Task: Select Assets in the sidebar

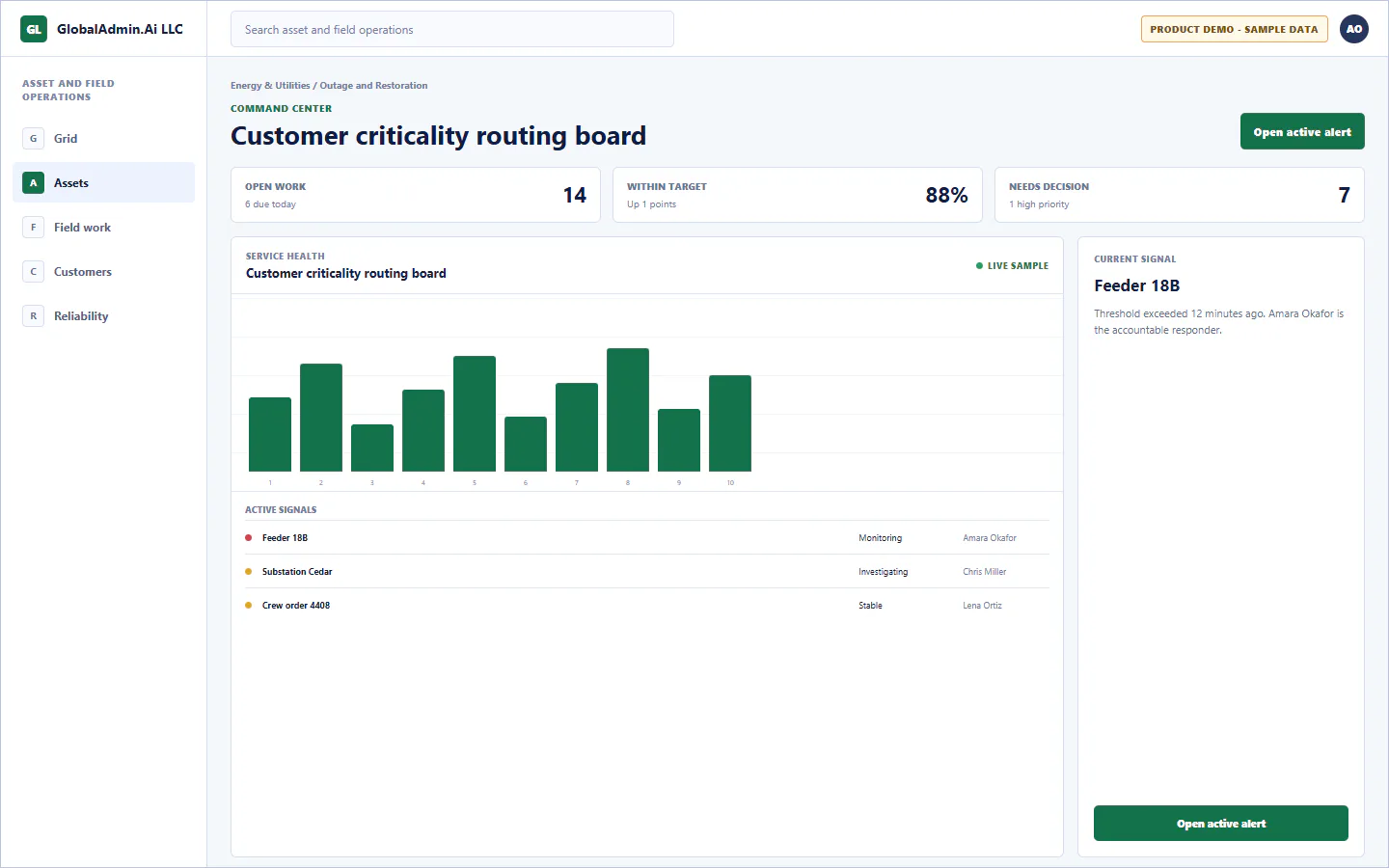Action: 104,183
